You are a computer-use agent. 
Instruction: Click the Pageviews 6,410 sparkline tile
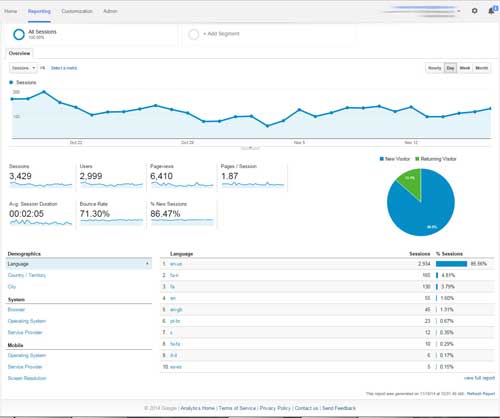pyautogui.click(x=182, y=177)
